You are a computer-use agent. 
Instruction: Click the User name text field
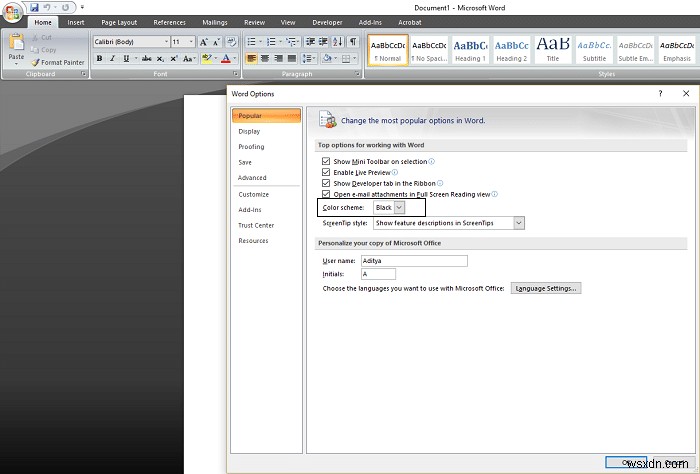(414, 261)
